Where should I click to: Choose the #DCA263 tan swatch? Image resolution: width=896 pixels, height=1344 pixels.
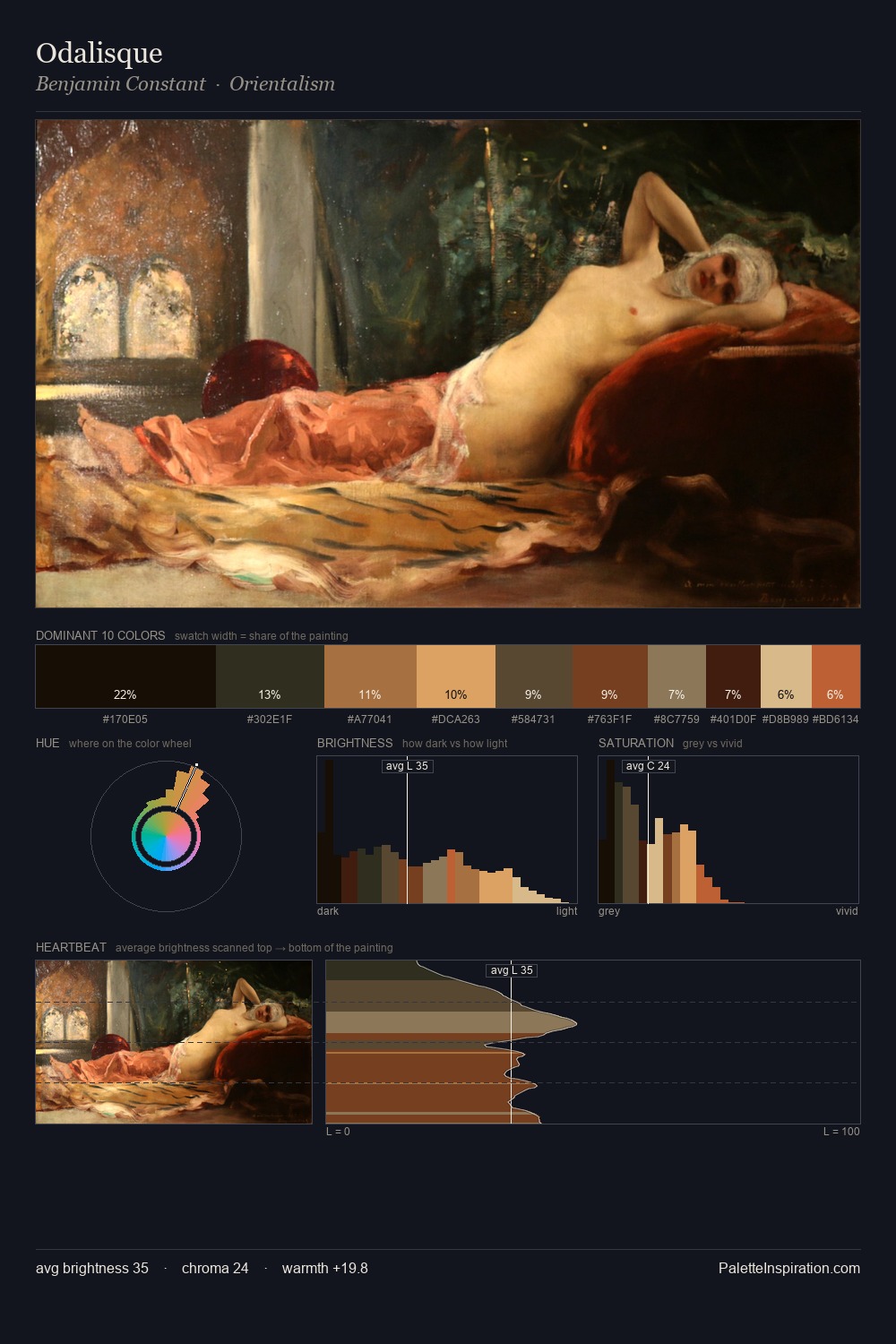click(456, 676)
